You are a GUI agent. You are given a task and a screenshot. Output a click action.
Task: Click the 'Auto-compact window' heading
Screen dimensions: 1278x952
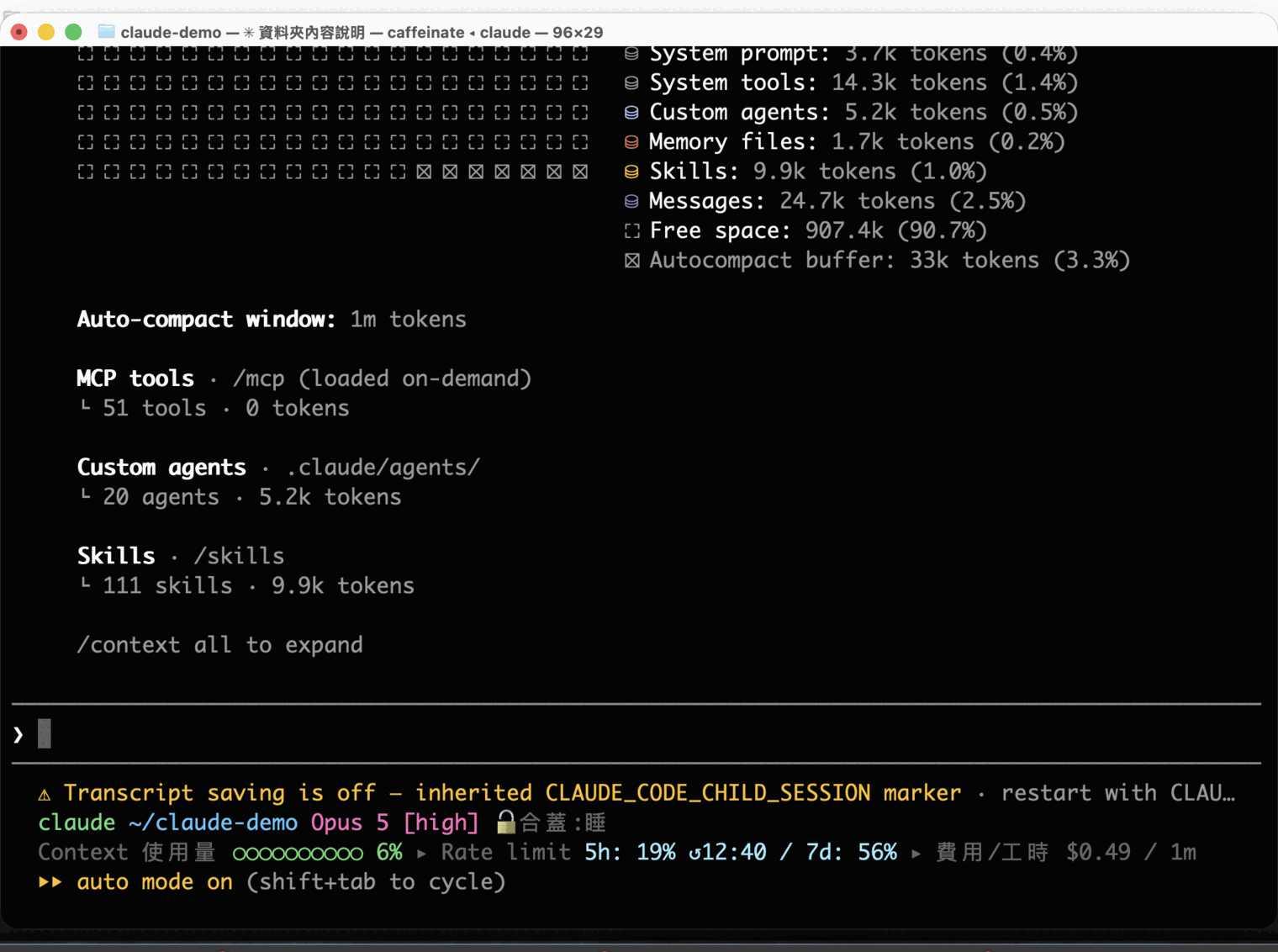[206, 320]
